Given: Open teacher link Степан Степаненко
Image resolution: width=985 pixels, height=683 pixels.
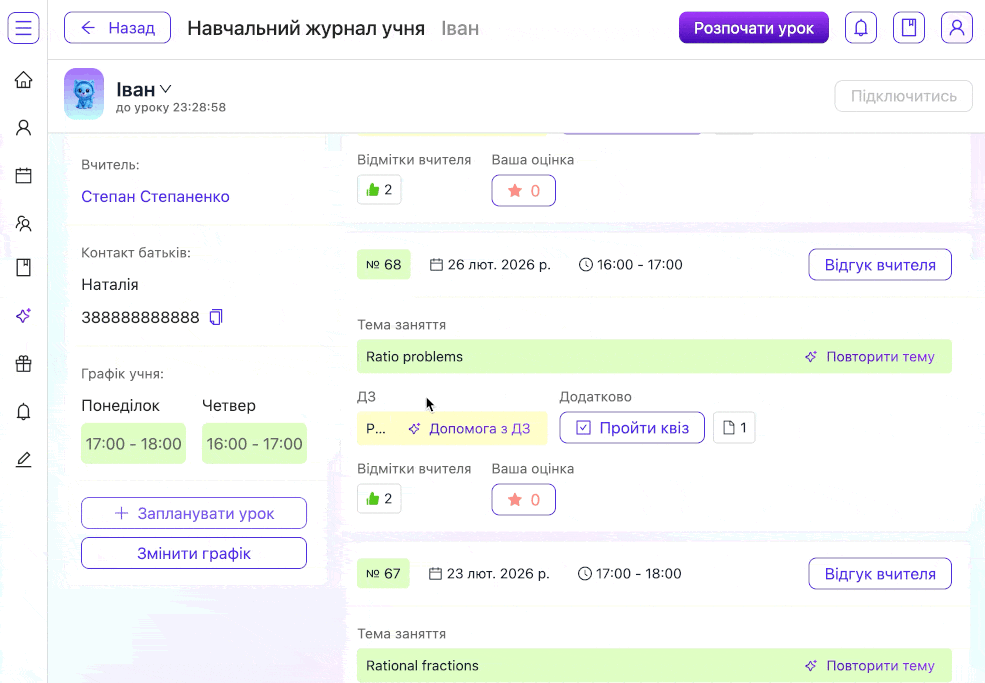Looking at the screenshot, I should click(x=155, y=197).
